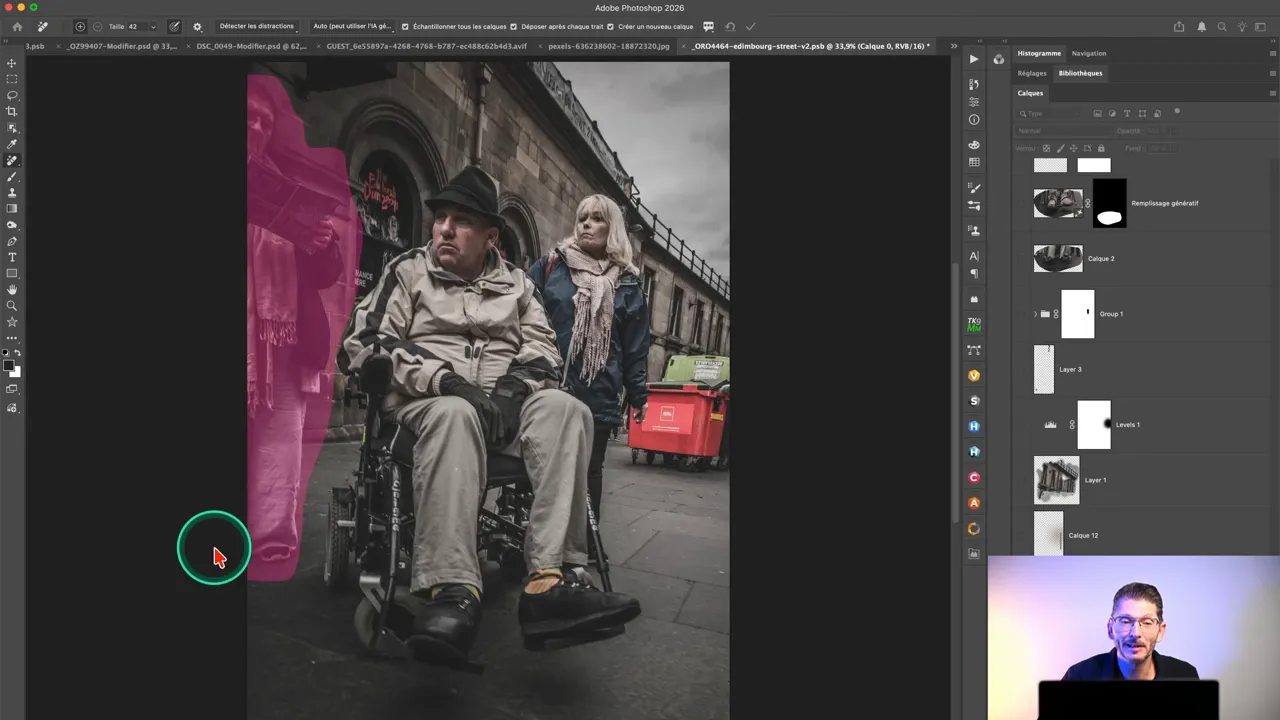The height and width of the screenshot is (720, 1280).
Task: Select the Lasso tool
Action: pyautogui.click(x=12, y=95)
